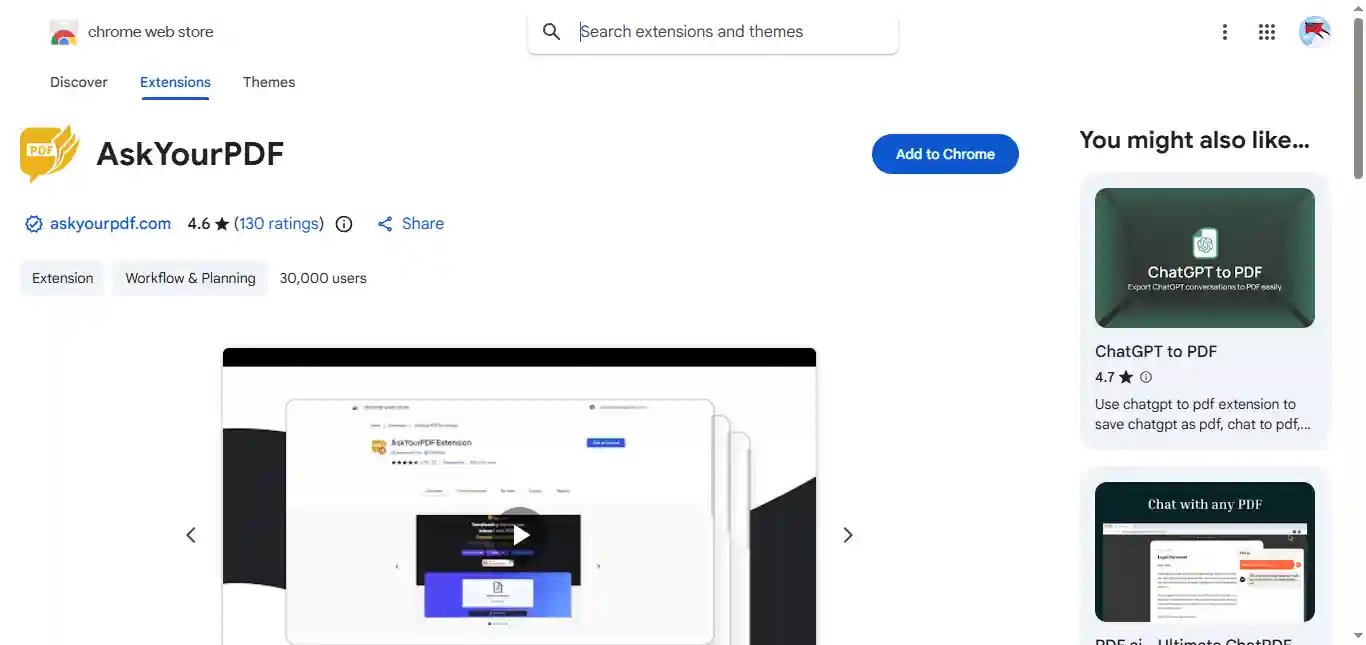Click the ratings info circle icon
This screenshot has height=645, width=1366.
(344, 224)
